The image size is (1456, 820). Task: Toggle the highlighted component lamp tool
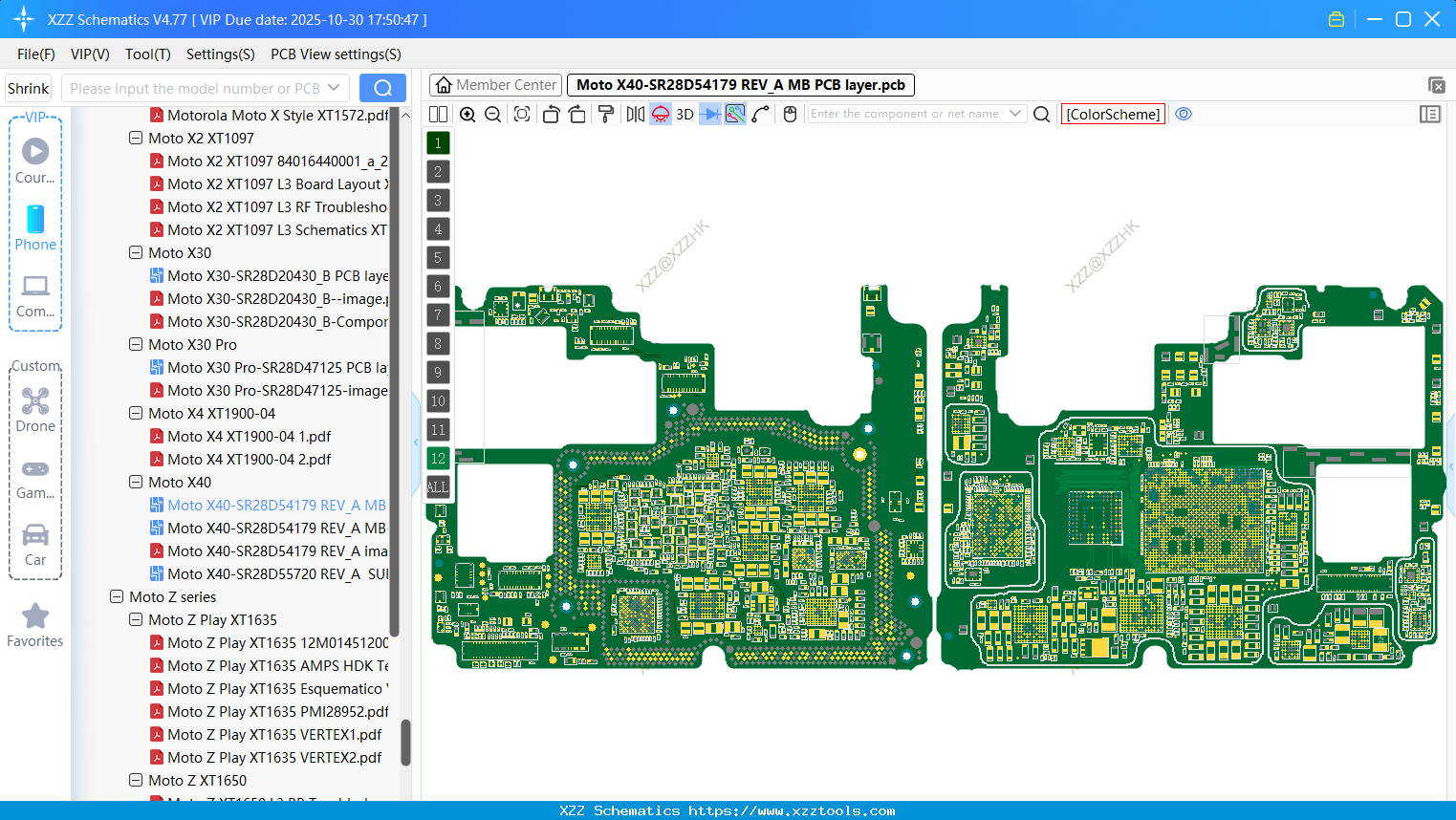tap(660, 114)
